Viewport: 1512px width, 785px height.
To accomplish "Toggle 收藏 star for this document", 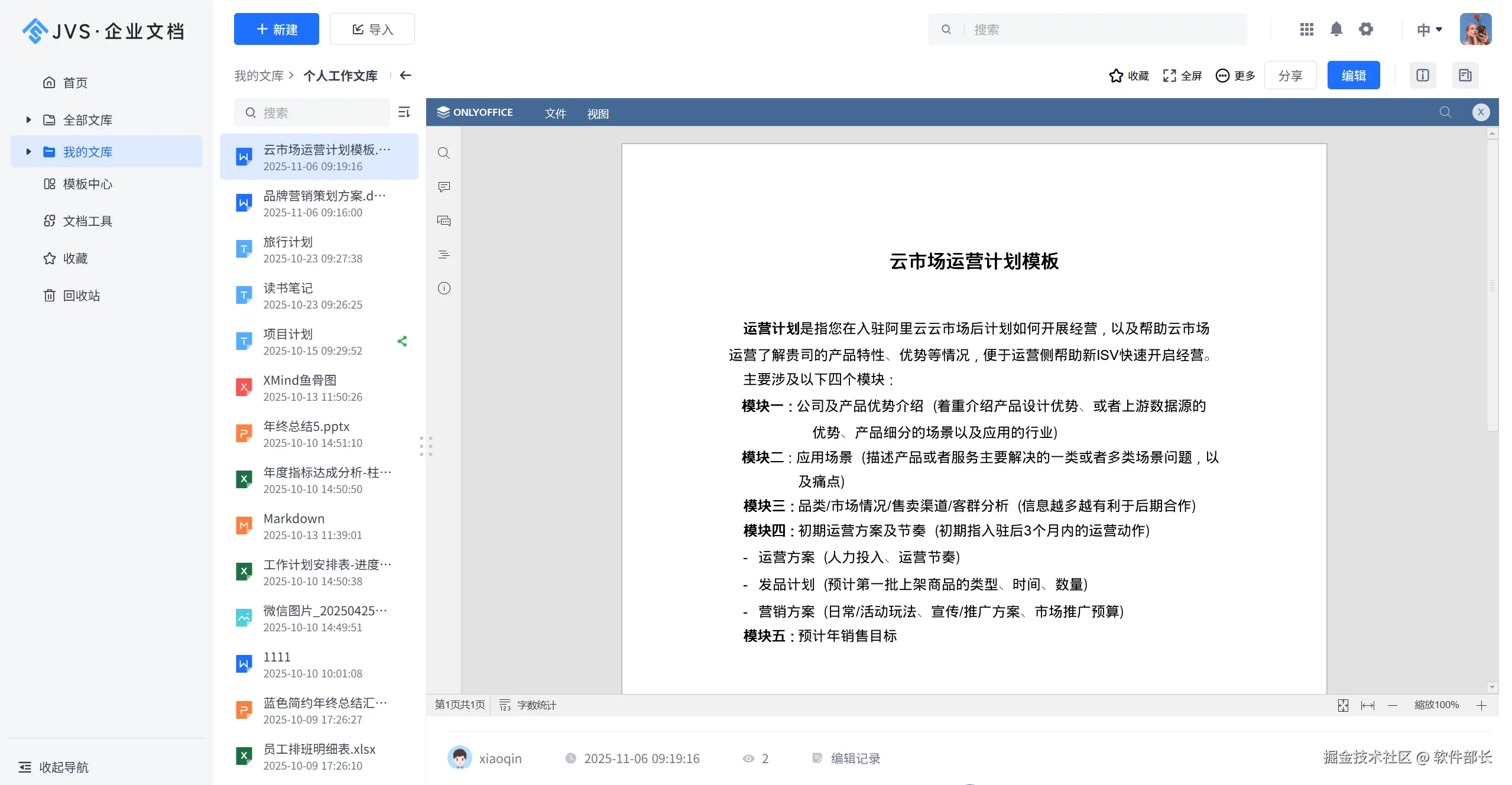I will click(1128, 76).
